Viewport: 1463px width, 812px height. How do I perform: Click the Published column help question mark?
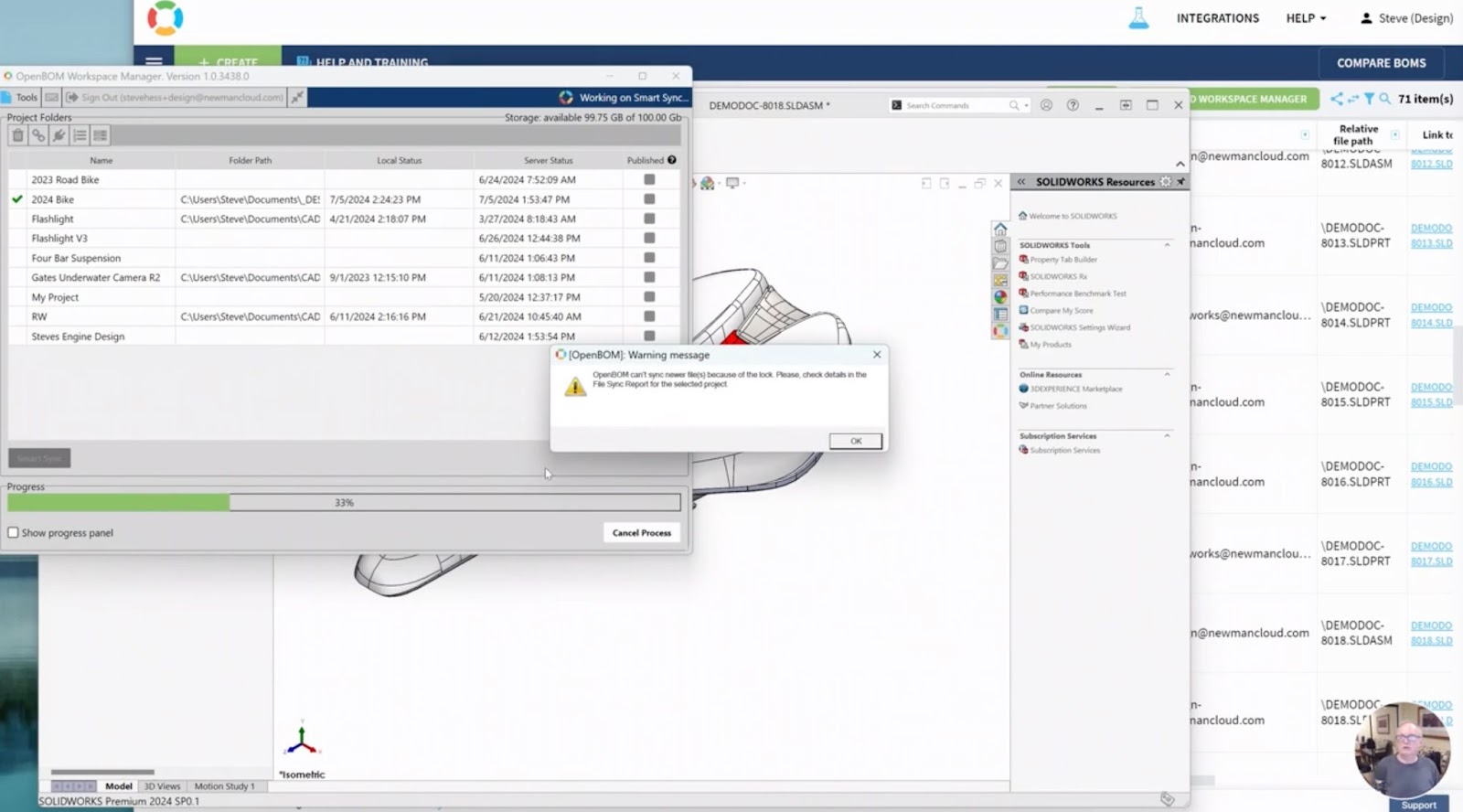click(x=672, y=160)
